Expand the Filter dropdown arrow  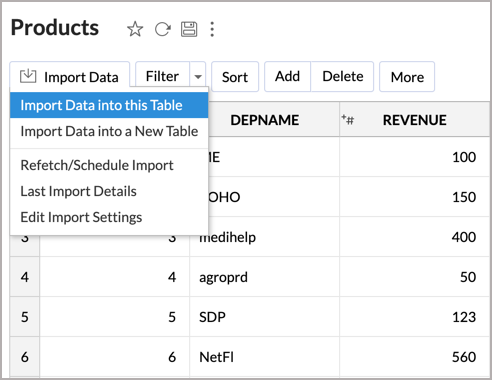click(198, 77)
